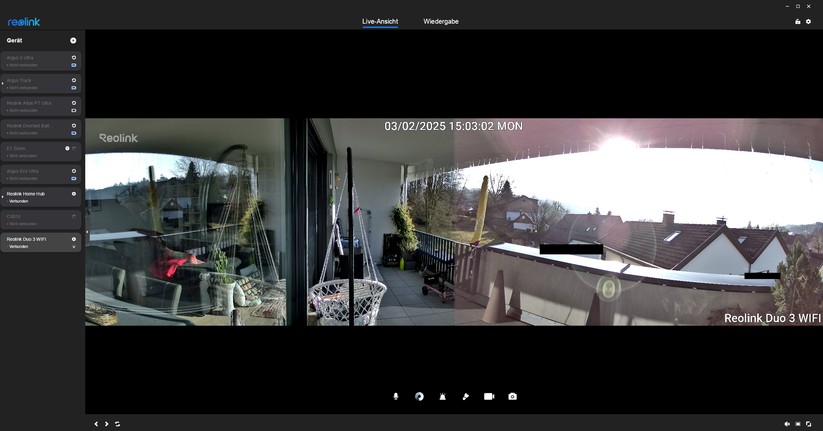This screenshot has height=431, width=823.
Task: Click the loading refresh icon on E1 Zoom row
Action: (x=74, y=149)
